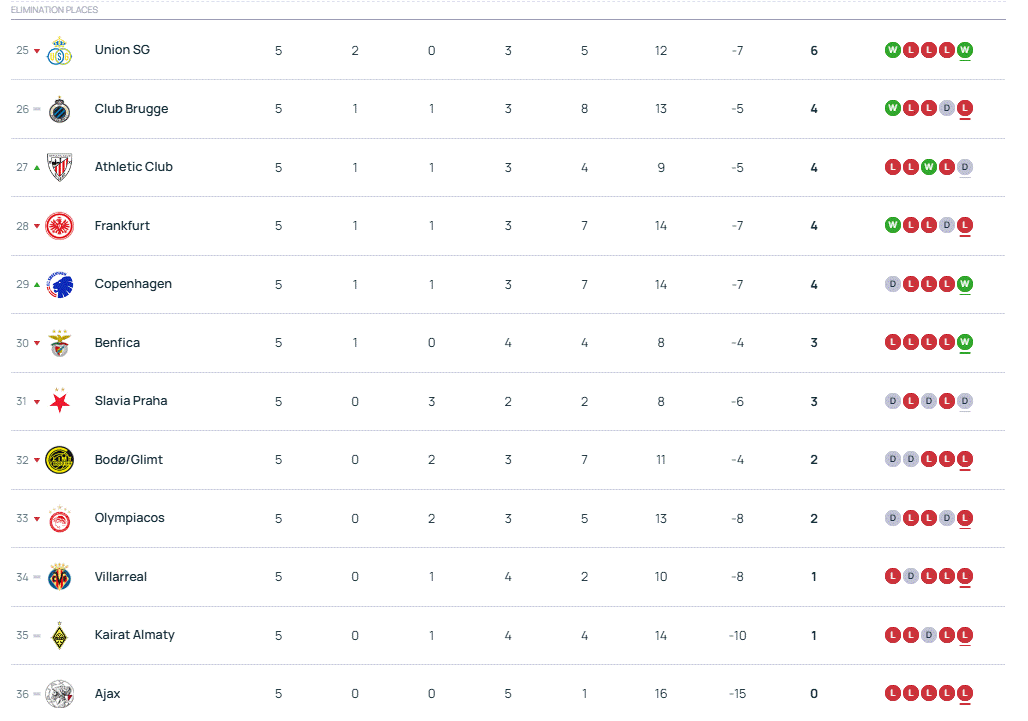Click the Frankfurt eagle crest
The image size is (1028, 721).
60,226
